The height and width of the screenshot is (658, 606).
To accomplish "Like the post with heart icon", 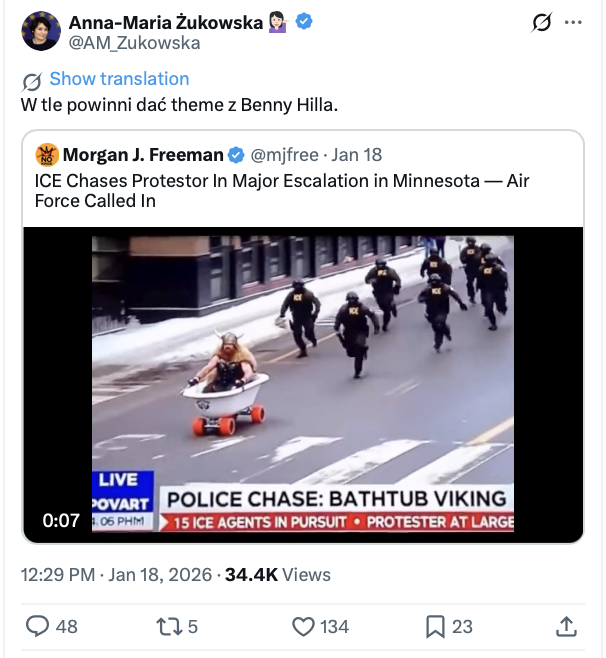I will click(x=304, y=626).
